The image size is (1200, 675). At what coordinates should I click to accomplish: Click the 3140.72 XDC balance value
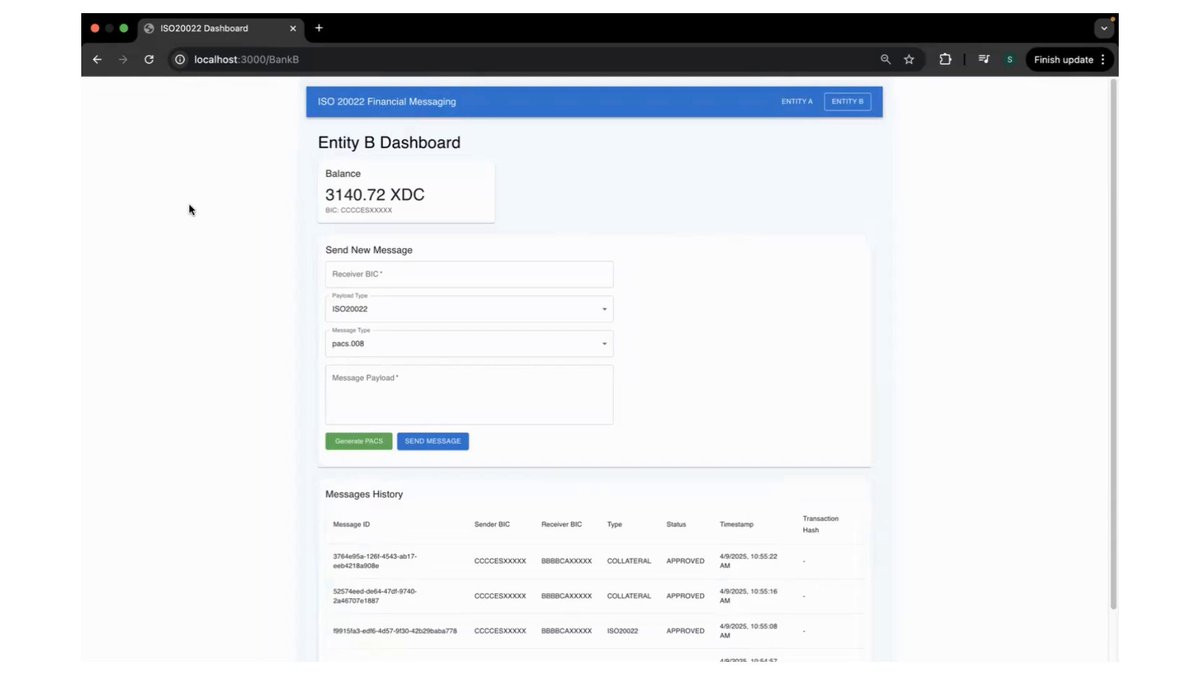pos(375,194)
